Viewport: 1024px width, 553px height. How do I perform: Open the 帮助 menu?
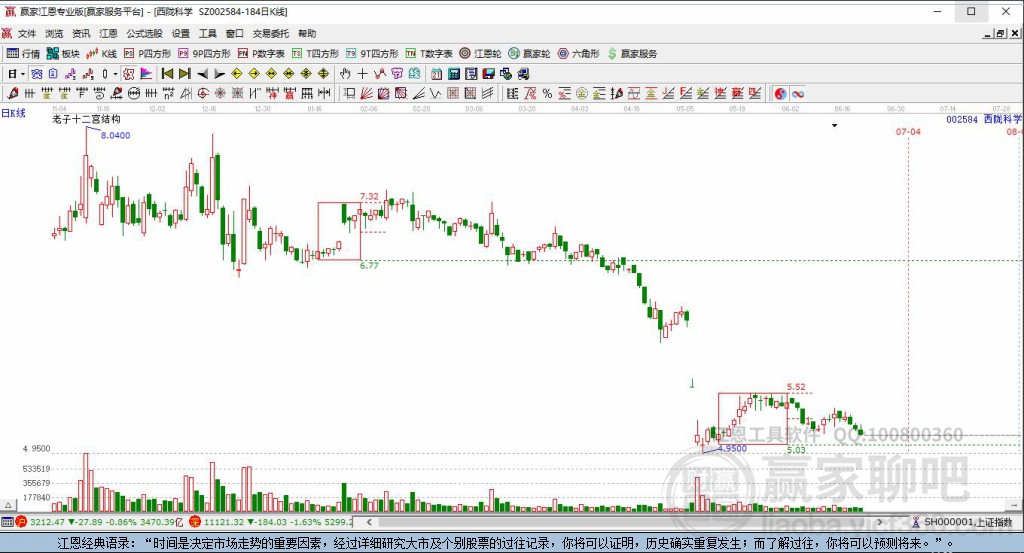coord(307,33)
